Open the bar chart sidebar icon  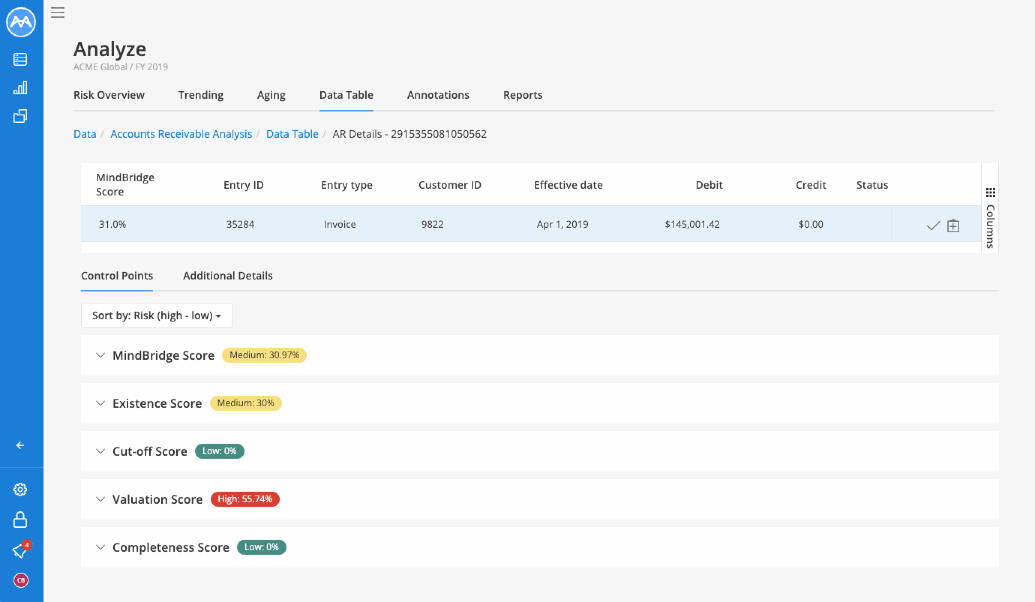(20, 88)
